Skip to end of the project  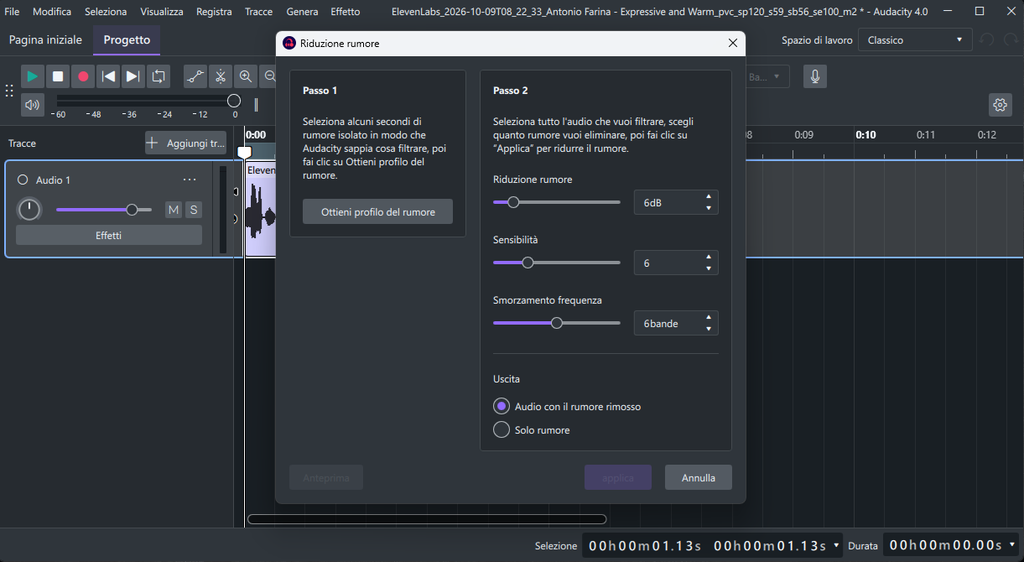point(133,76)
